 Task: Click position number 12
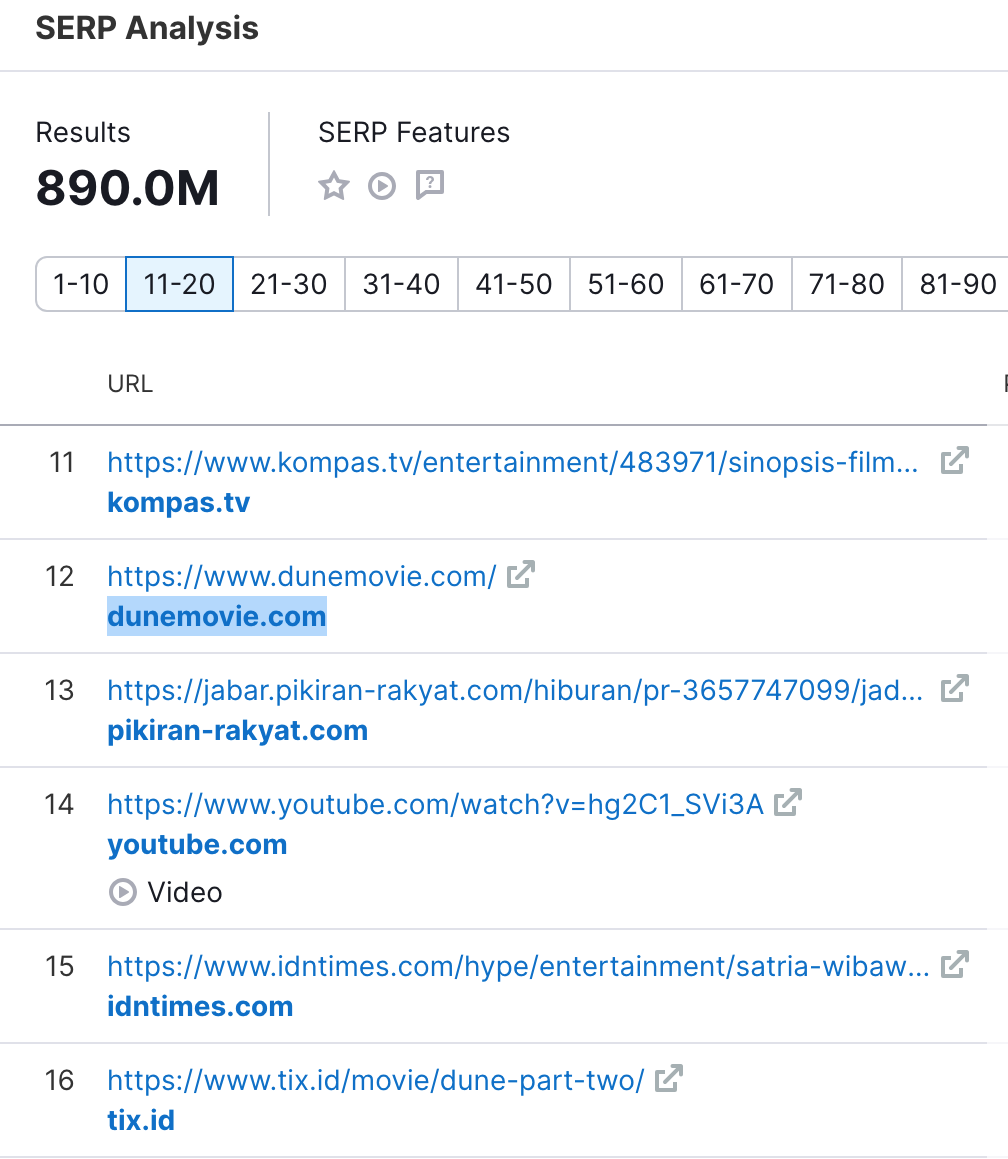pyautogui.click(x=60, y=577)
